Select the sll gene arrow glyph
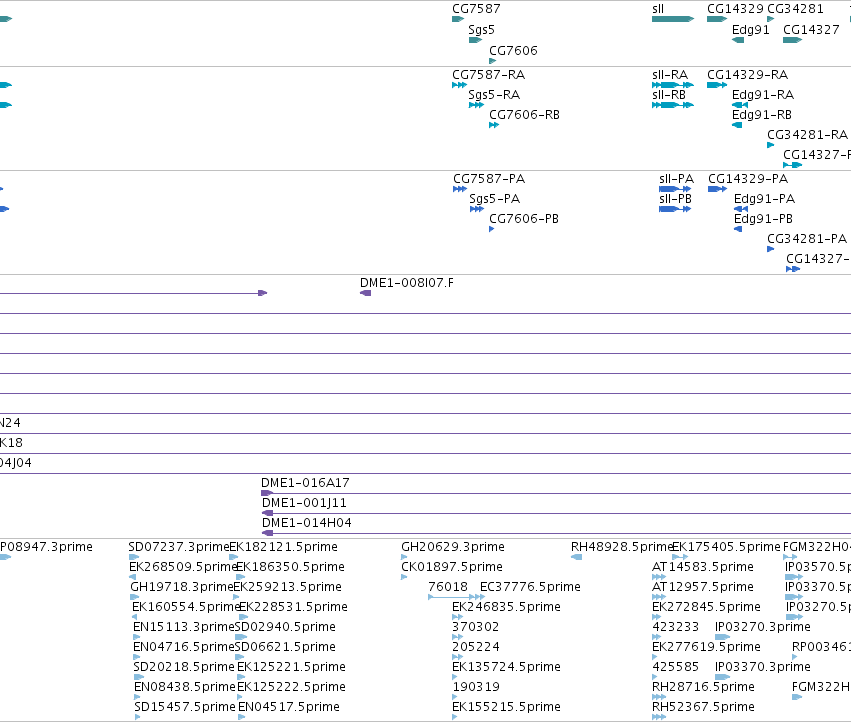The image size is (851, 722). [x=673, y=19]
